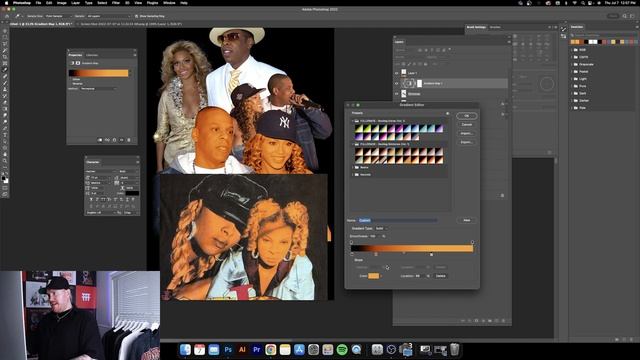Click Cancel in the Gradient Editor
This screenshot has height=360, width=640.
pyautogui.click(x=467, y=124)
